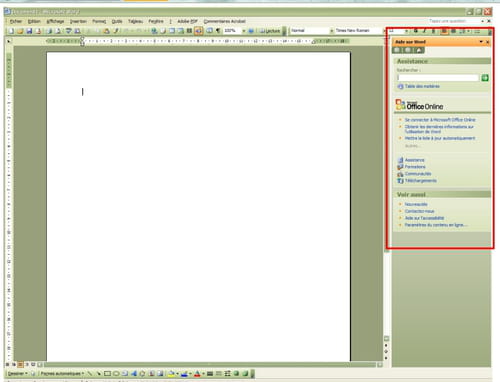Image resolution: width=500 pixels, height=382 pixels.
Task: Click the Home icon in help pane
Action: [419, 50]
